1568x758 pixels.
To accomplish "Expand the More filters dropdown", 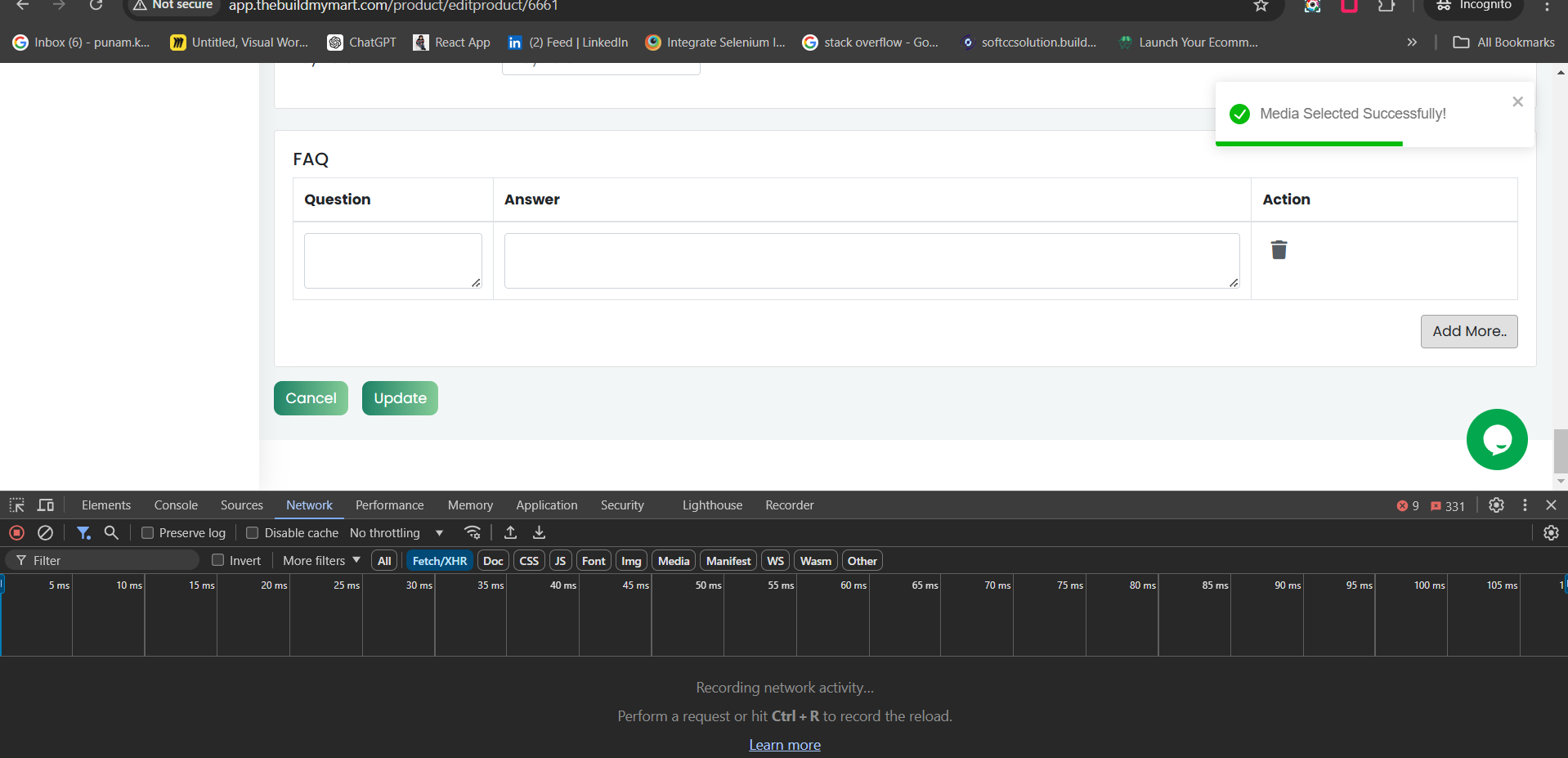I will (321, 560).
